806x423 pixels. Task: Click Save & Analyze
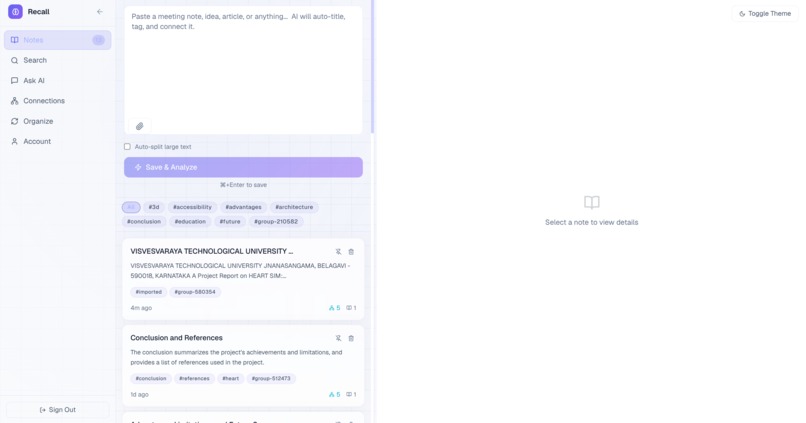coord(243,167)
